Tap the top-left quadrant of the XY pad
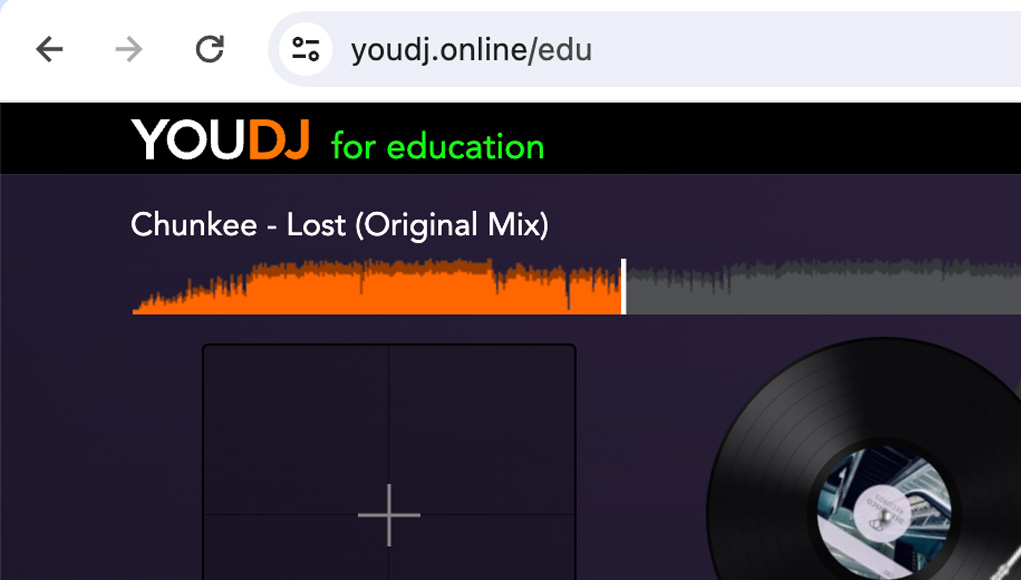The height and width of the screenshot is (580, 1021). click(296, 430)
